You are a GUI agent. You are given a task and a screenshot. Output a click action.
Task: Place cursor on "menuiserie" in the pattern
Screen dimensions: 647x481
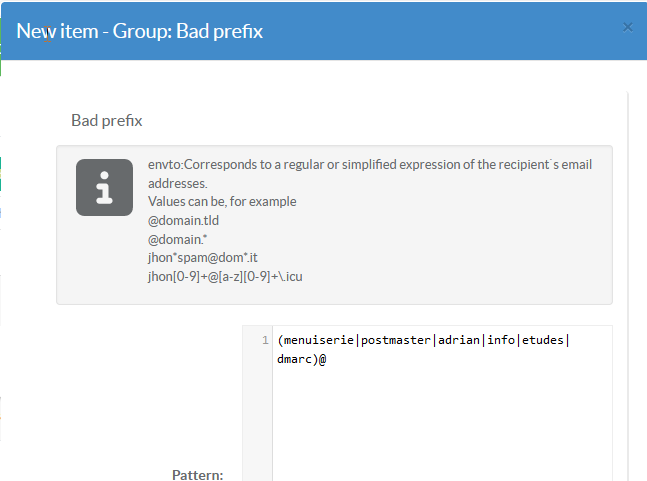click(321, 340)
